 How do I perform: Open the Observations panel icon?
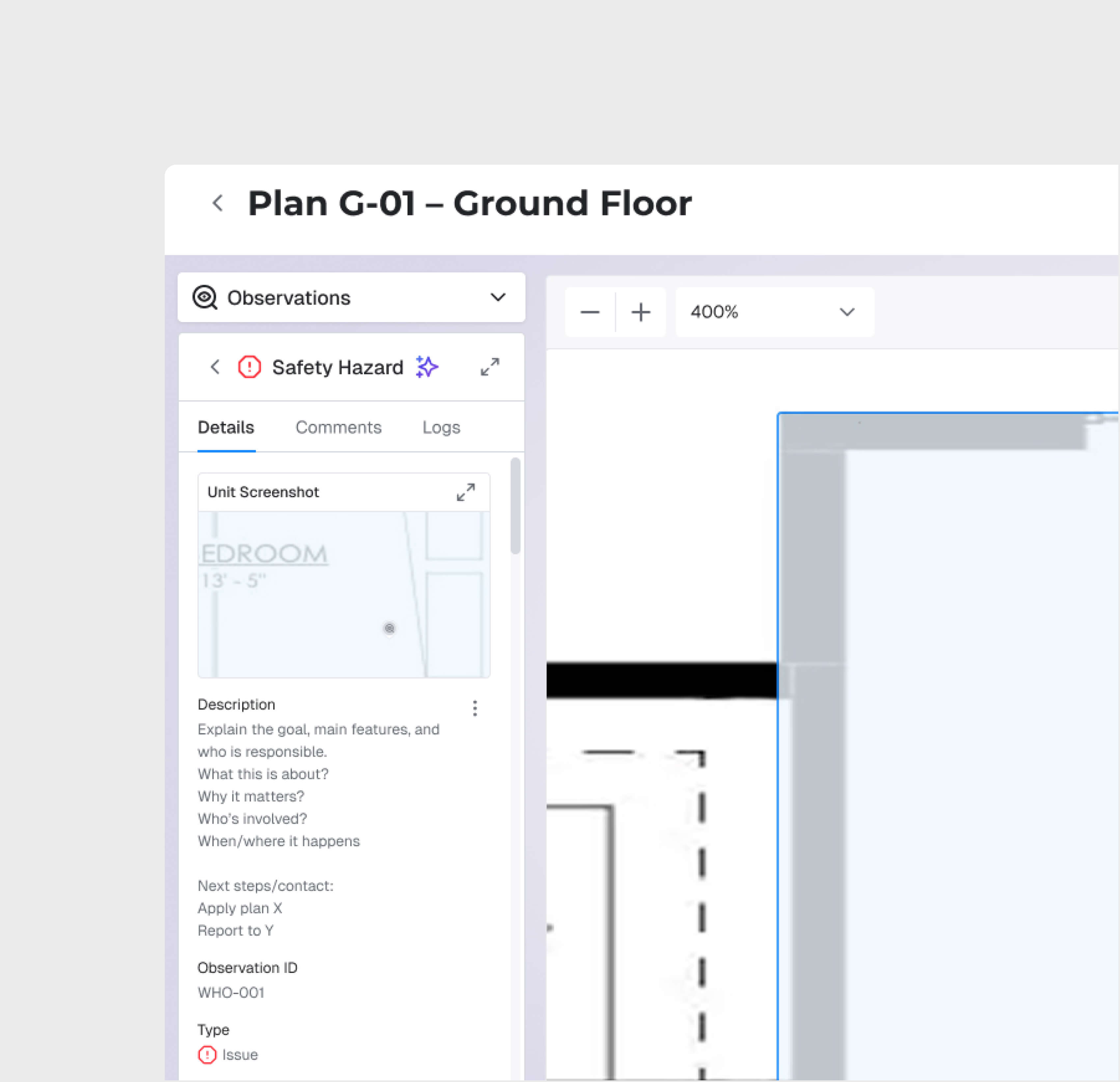tap(206, 297)
